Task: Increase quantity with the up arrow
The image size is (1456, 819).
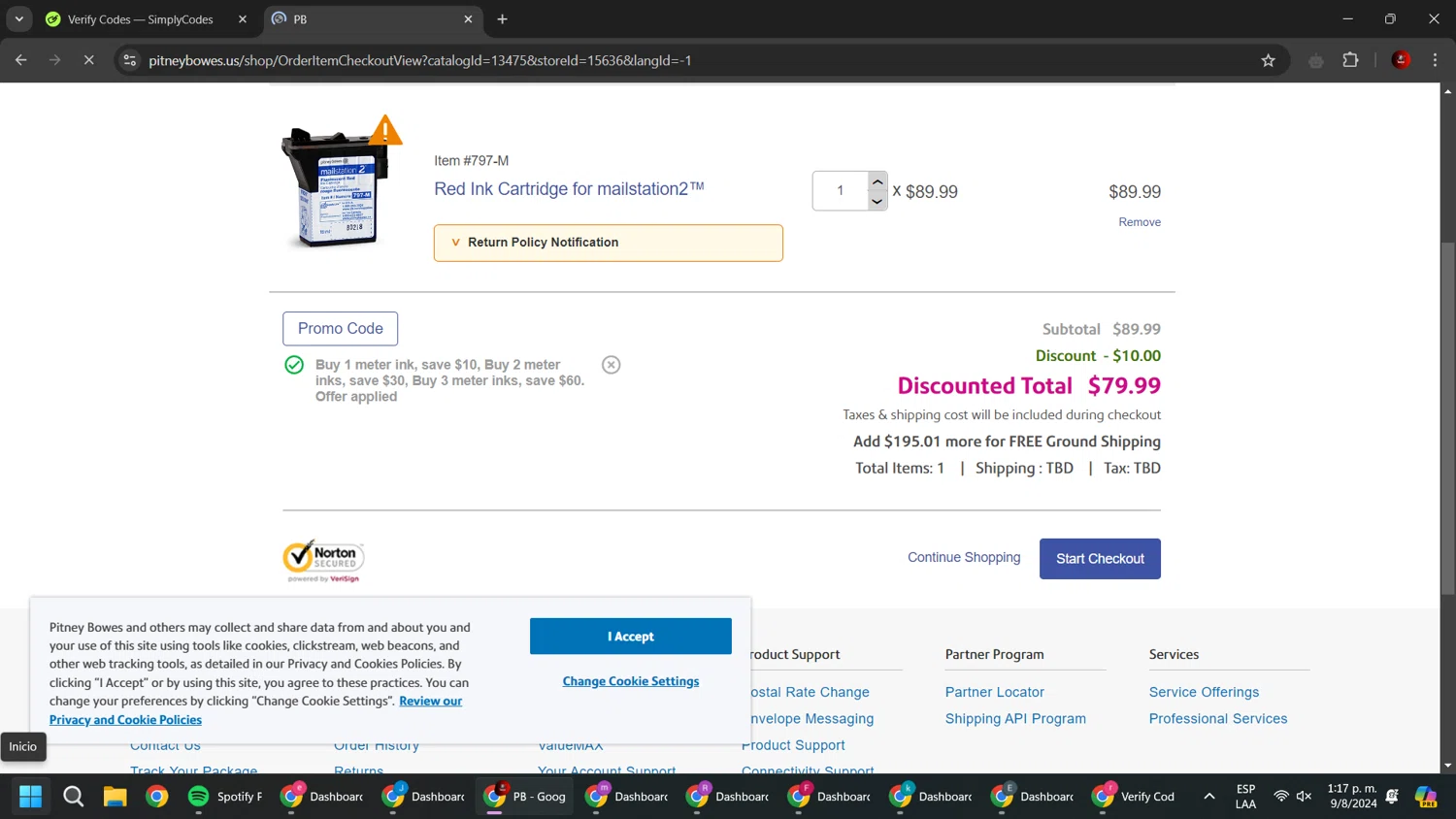Action: 877,181
